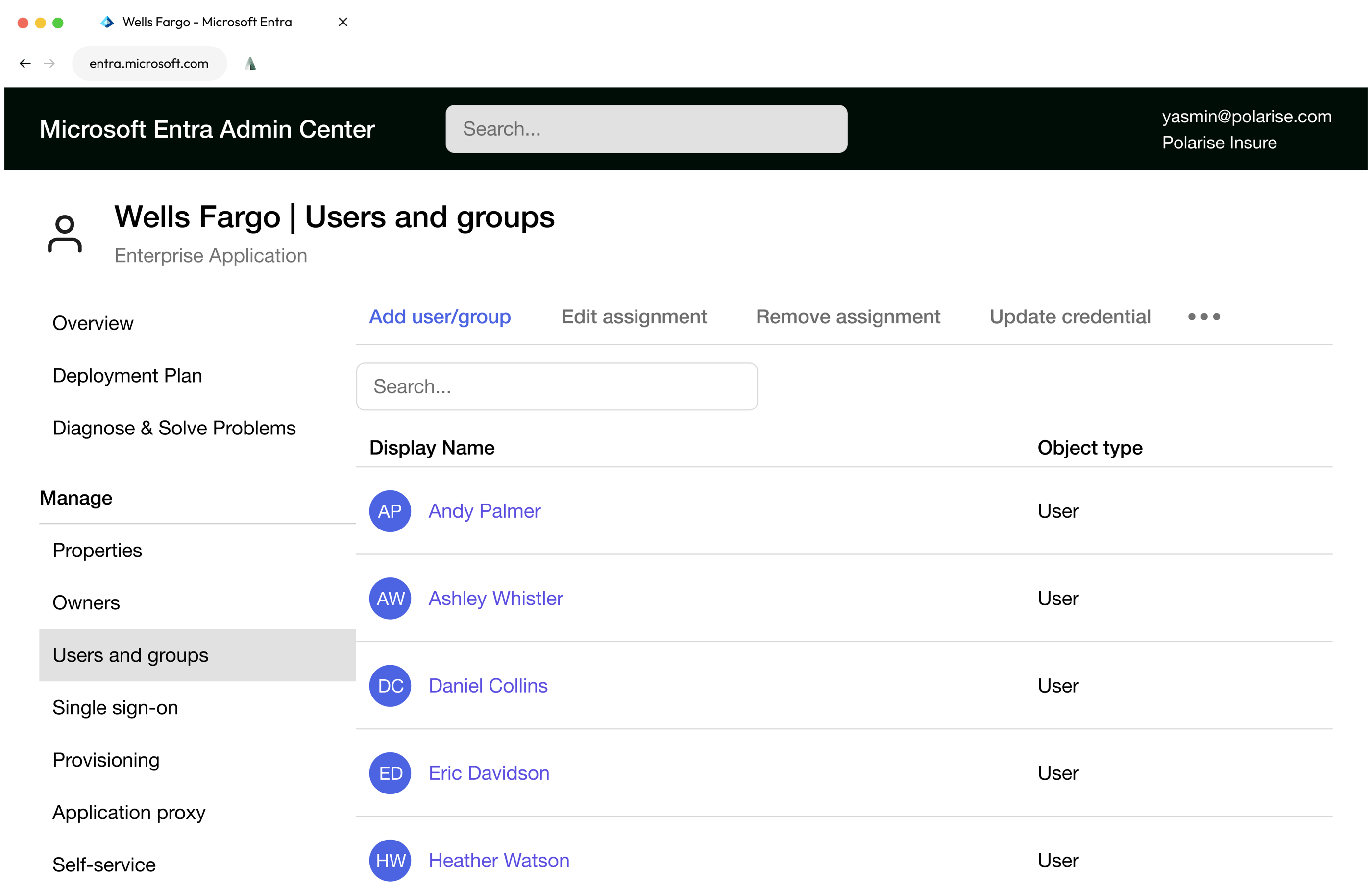This screenshot has height=889, width=1372.
Task: Click Andy Palmer's AP avatar
Action: tap(390, 511)
